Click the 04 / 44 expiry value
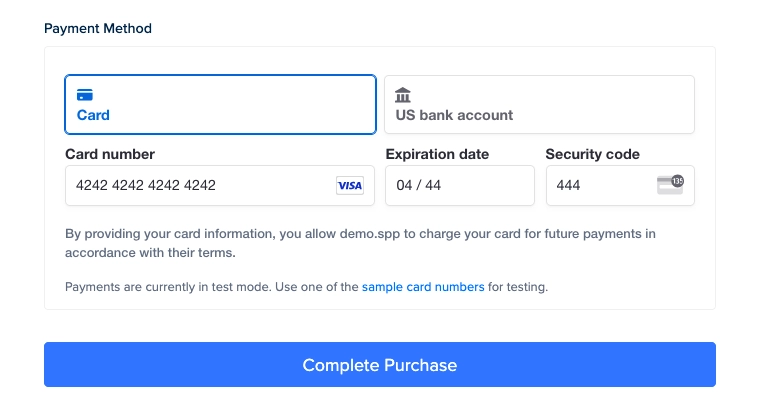The height and width of the screenshot is (410, 763). [418, 185]
